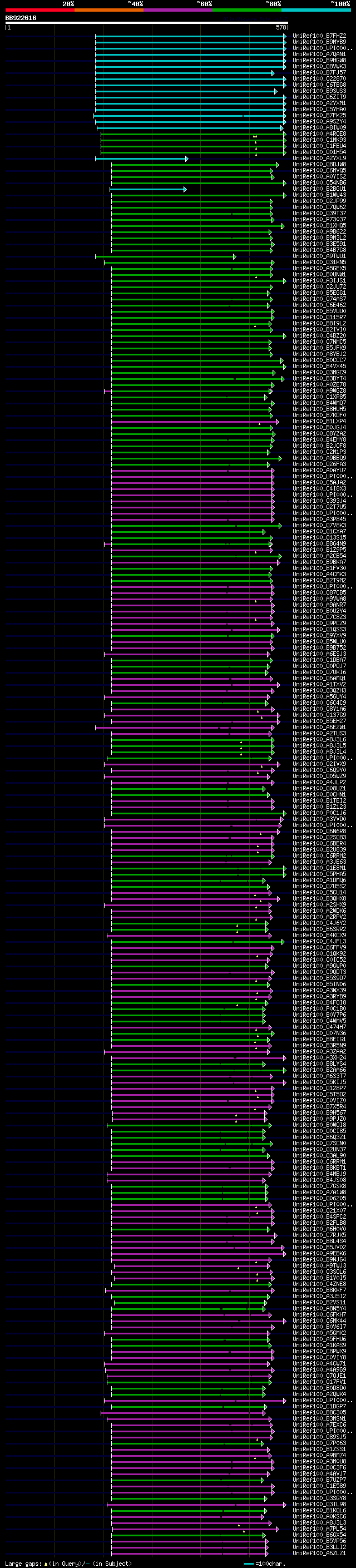356x1568 pixels.
Task: Click the cyan ~100% identity legend segment
Action: tap(316, 10)
